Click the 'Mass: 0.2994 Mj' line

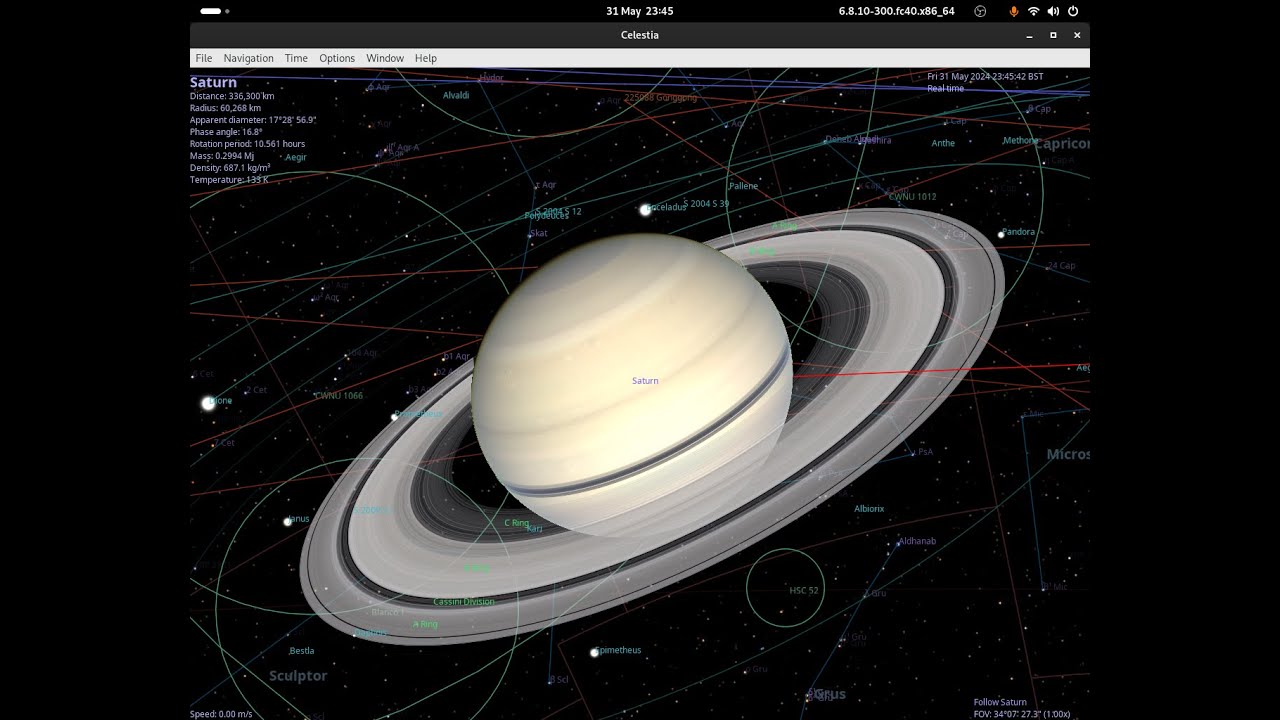[222, 156]
